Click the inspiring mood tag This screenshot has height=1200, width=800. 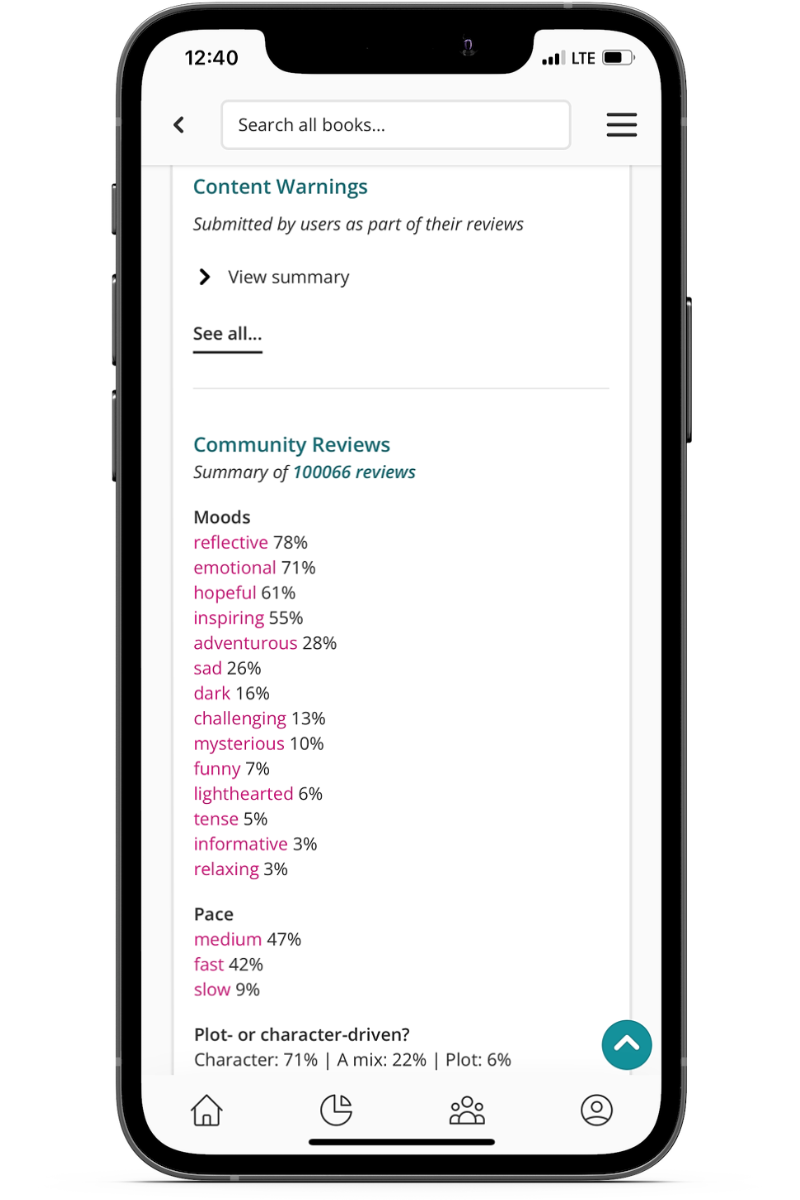click(229, 618)
